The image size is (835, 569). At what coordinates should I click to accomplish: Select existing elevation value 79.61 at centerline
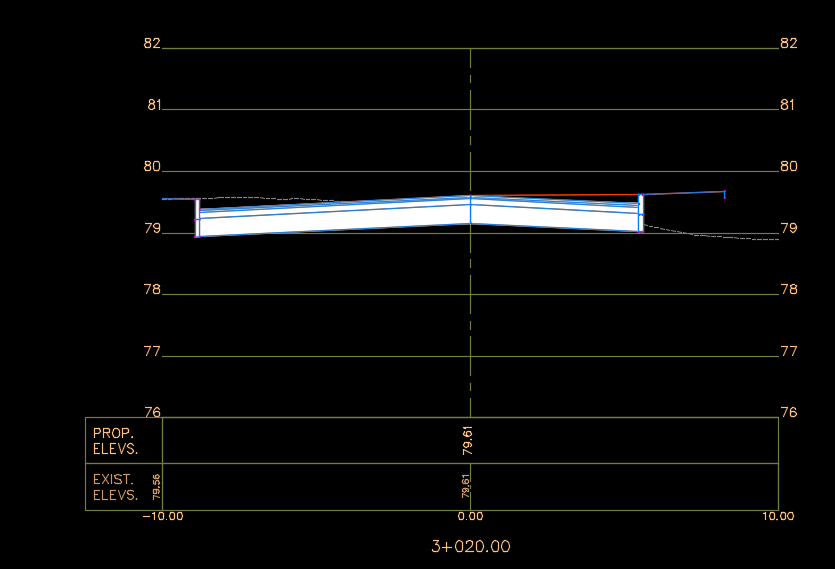point(466,486)
